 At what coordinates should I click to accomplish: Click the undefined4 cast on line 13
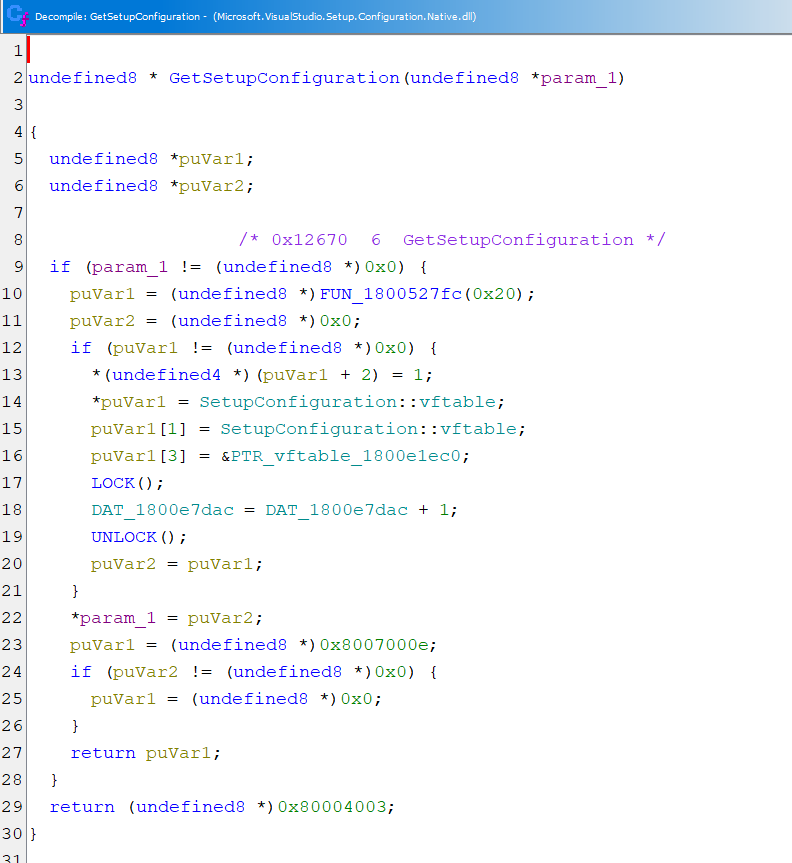click(x=166, y=375)
